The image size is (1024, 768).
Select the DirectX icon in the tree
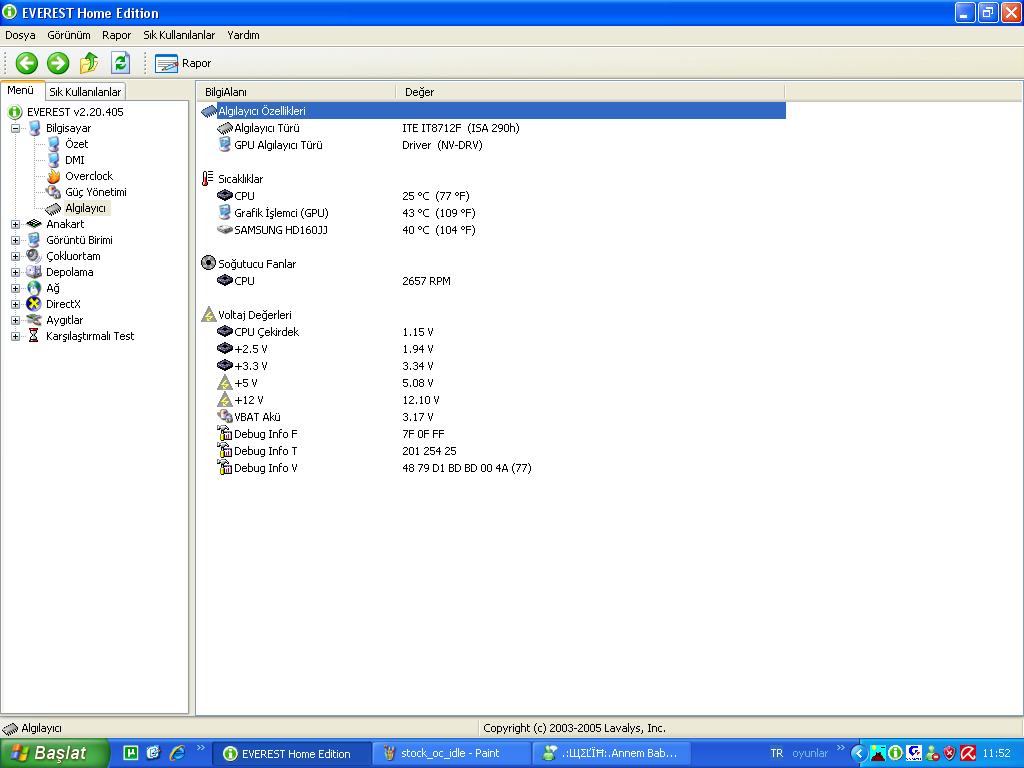[33, 304]
